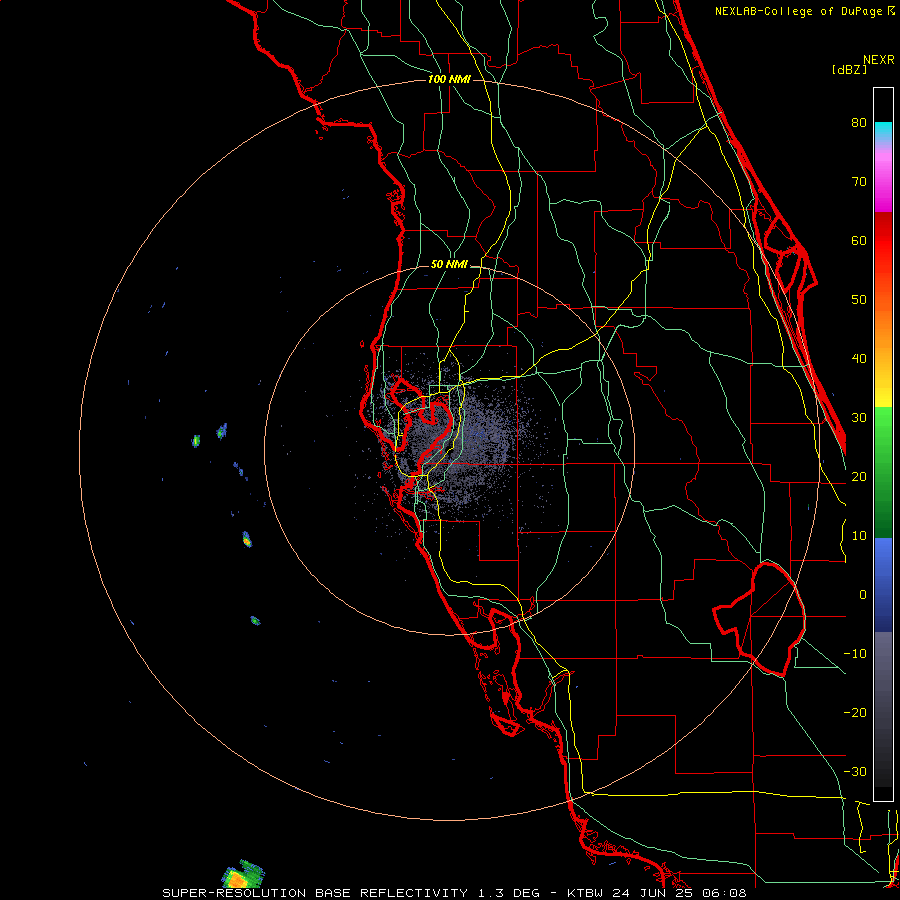Select the 0 value on the dBZ scale
900x900 pixels.
863,595
